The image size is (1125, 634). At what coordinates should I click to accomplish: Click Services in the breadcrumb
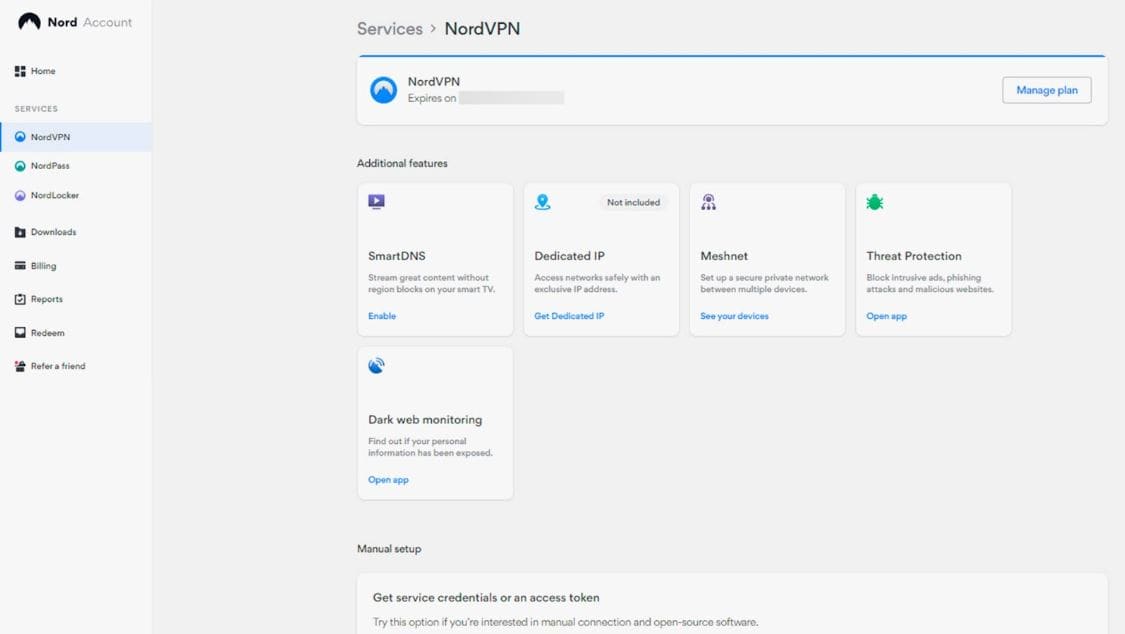(x=389, y=29)
